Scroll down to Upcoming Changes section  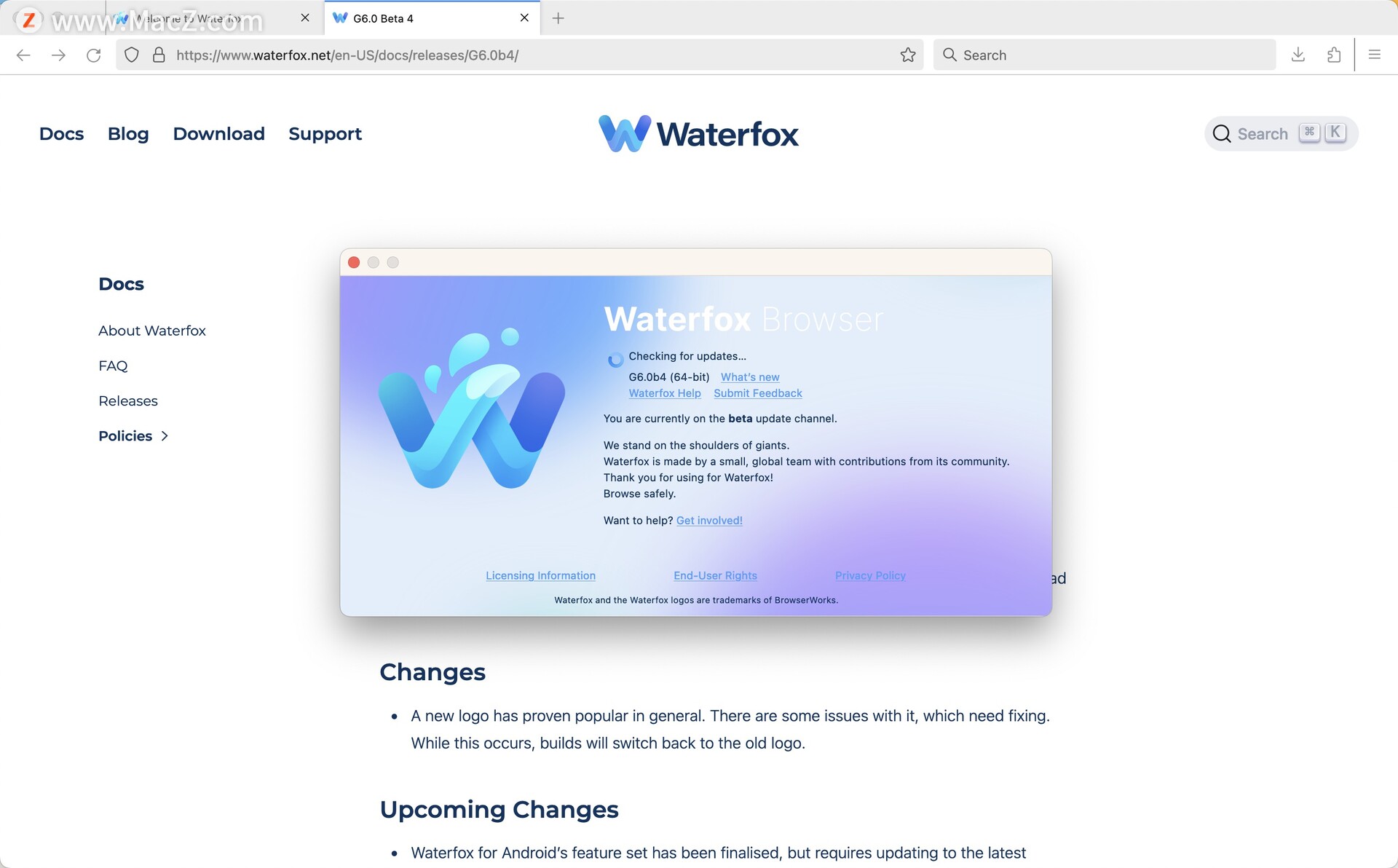(499, 809)
